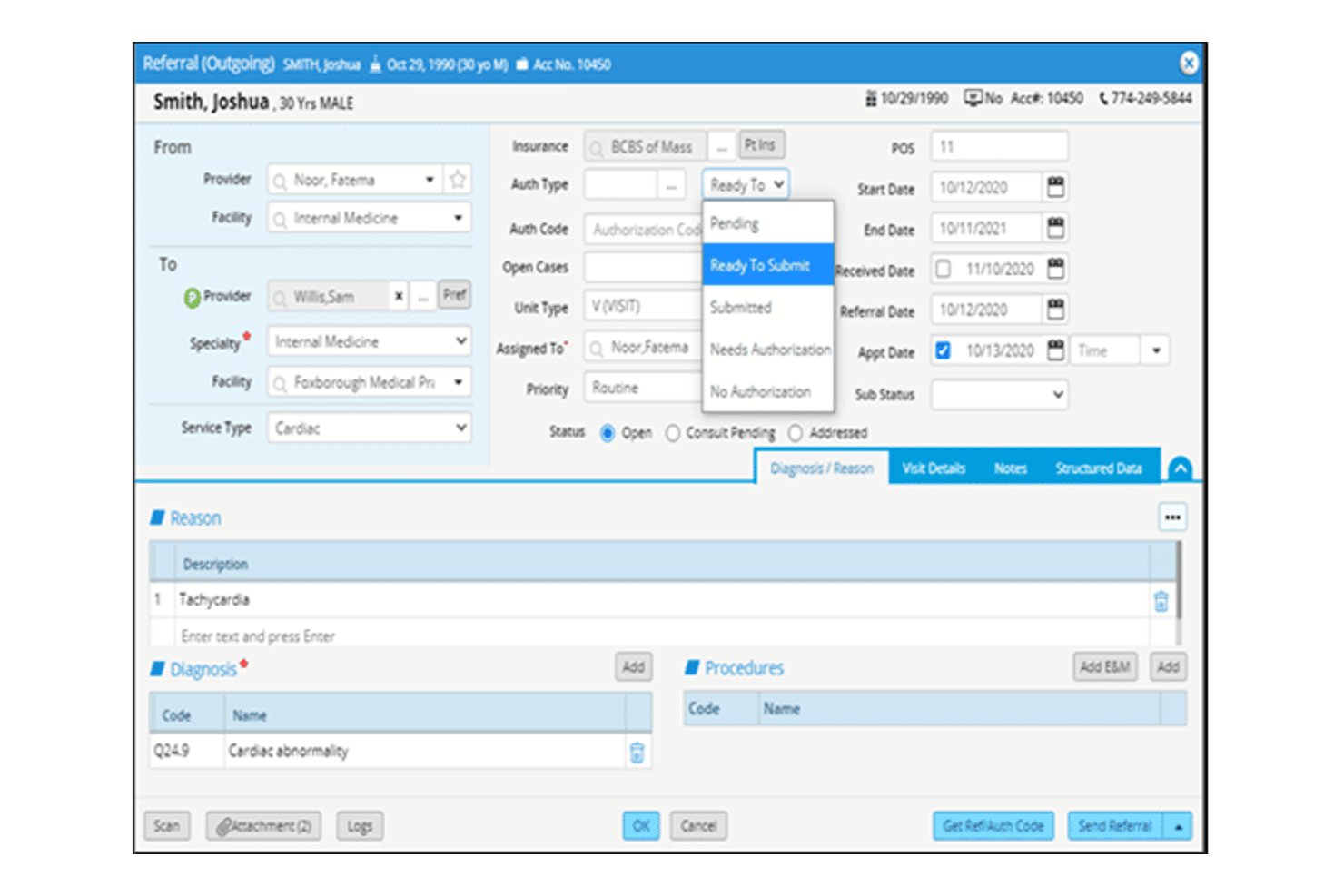Open the Reason section more-options ellipsis
Screen dimensions: 1344x896
click(1172, 517)
